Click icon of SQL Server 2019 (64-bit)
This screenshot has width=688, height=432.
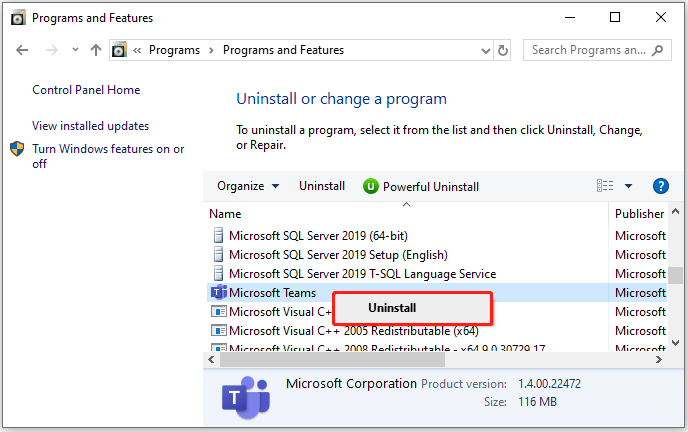[x=218, y=236]
